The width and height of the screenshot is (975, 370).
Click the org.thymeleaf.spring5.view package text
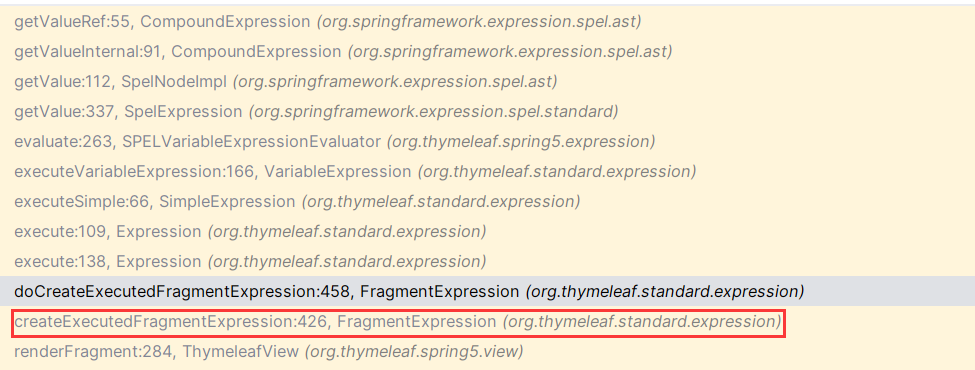click(414, 352)
